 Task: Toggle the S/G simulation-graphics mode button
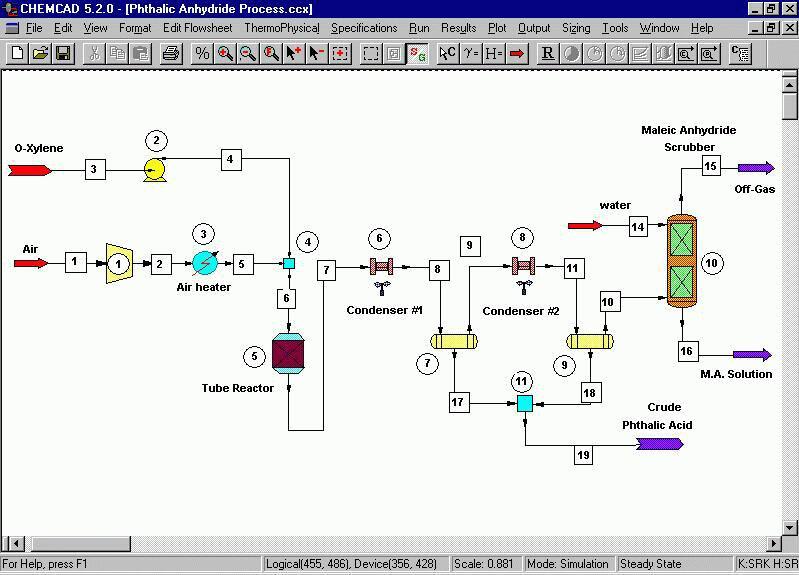point(417,53)
